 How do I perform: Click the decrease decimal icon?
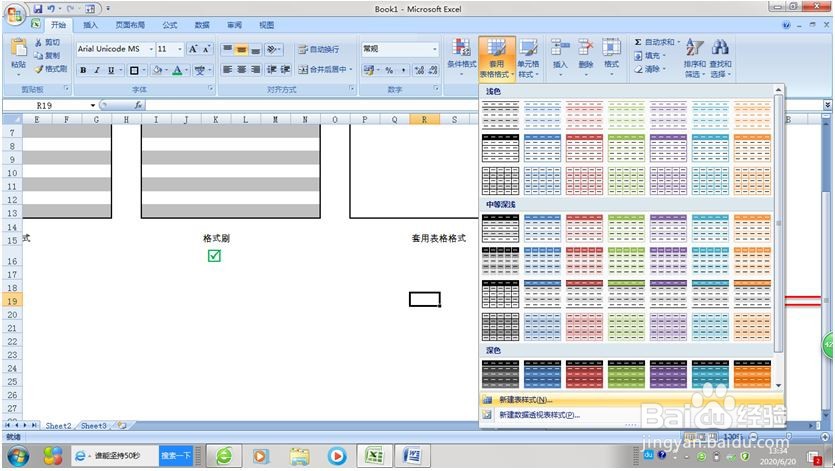tap(433, 70)
